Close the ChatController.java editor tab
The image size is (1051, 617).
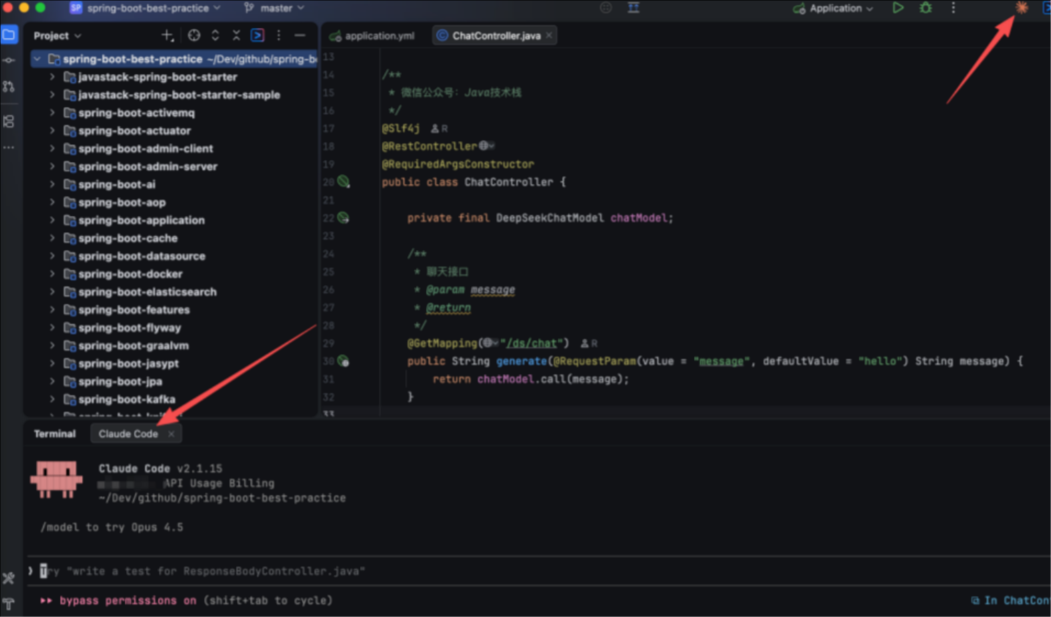tap(549, 36)
